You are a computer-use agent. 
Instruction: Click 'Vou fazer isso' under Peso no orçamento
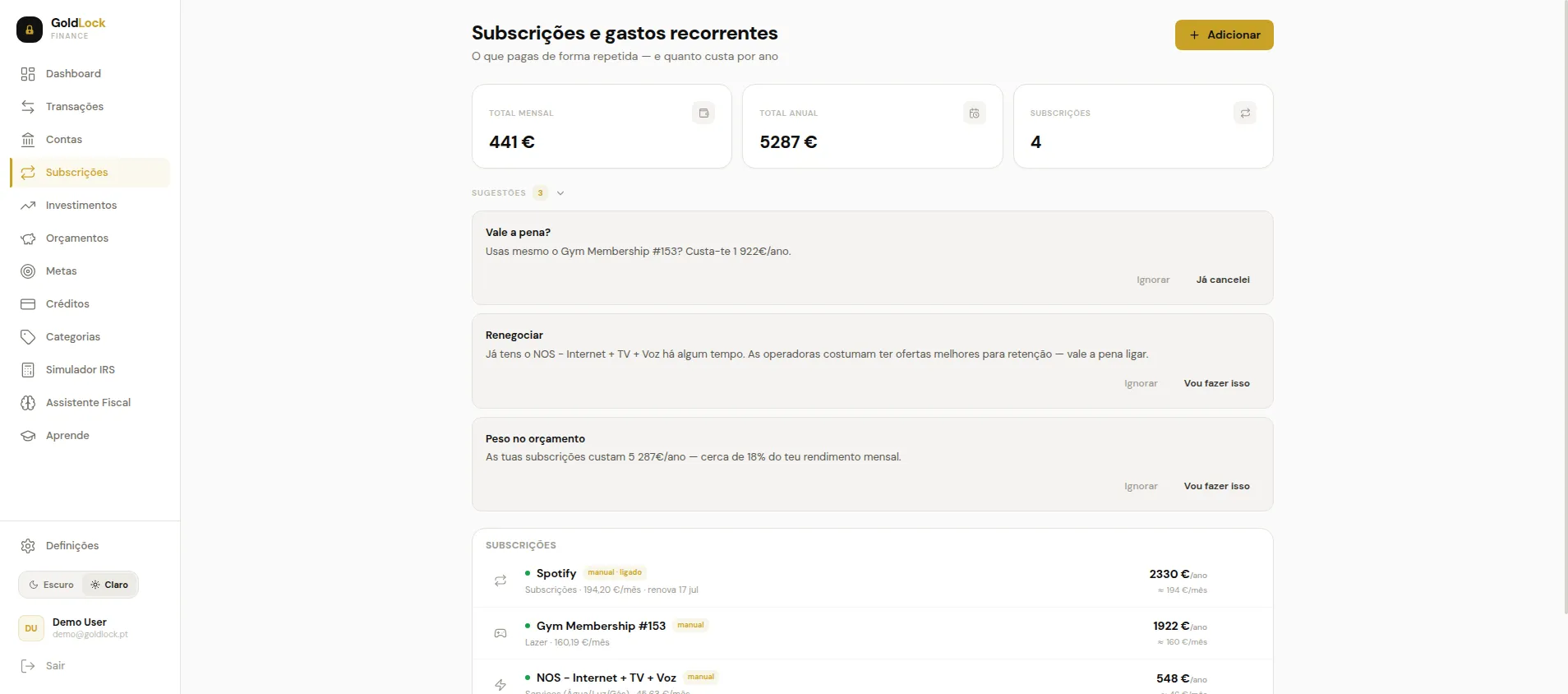(1216, 487)
